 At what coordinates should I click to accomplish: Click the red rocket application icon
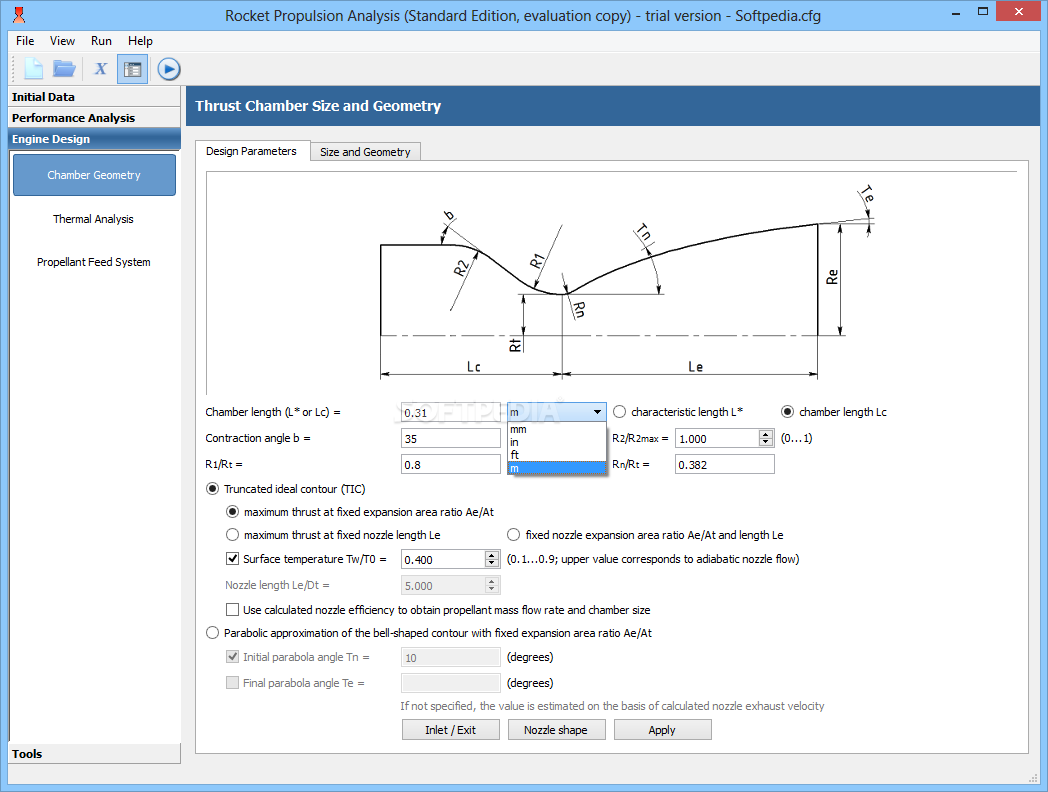coord(19,15)
